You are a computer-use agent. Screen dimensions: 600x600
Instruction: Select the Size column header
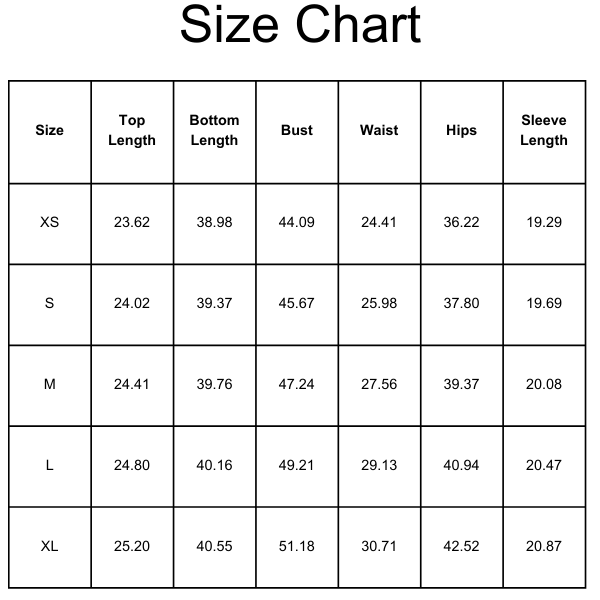(x=49, y=130)
